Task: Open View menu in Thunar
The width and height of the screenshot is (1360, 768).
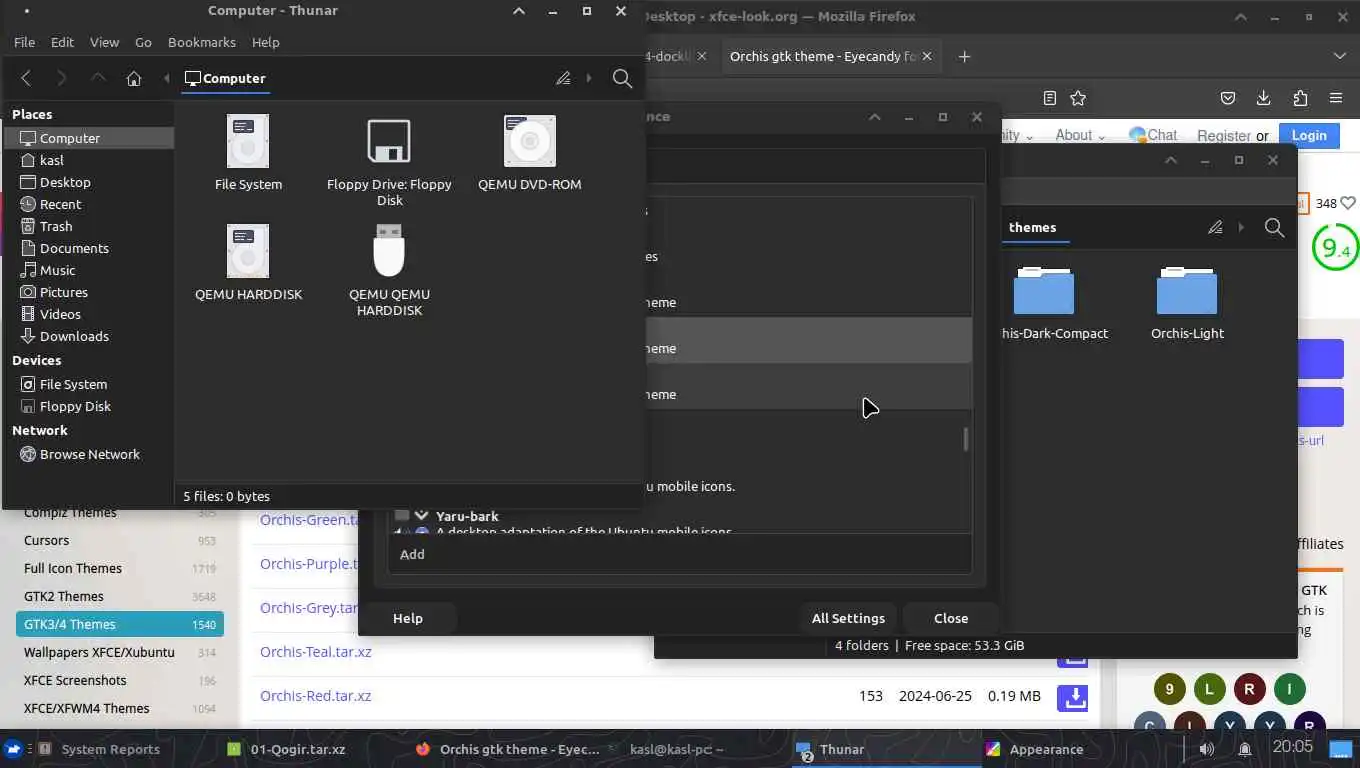Action: pyautogui.click(x=104, y=42)
